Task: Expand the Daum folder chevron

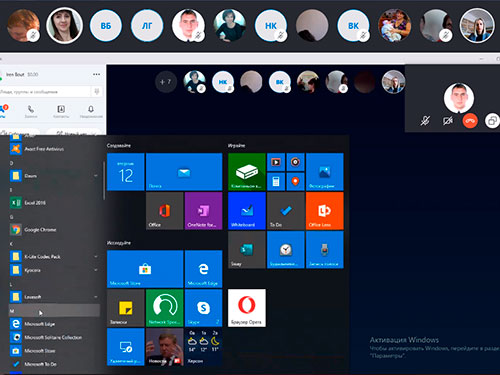Action: click(96, 175)
